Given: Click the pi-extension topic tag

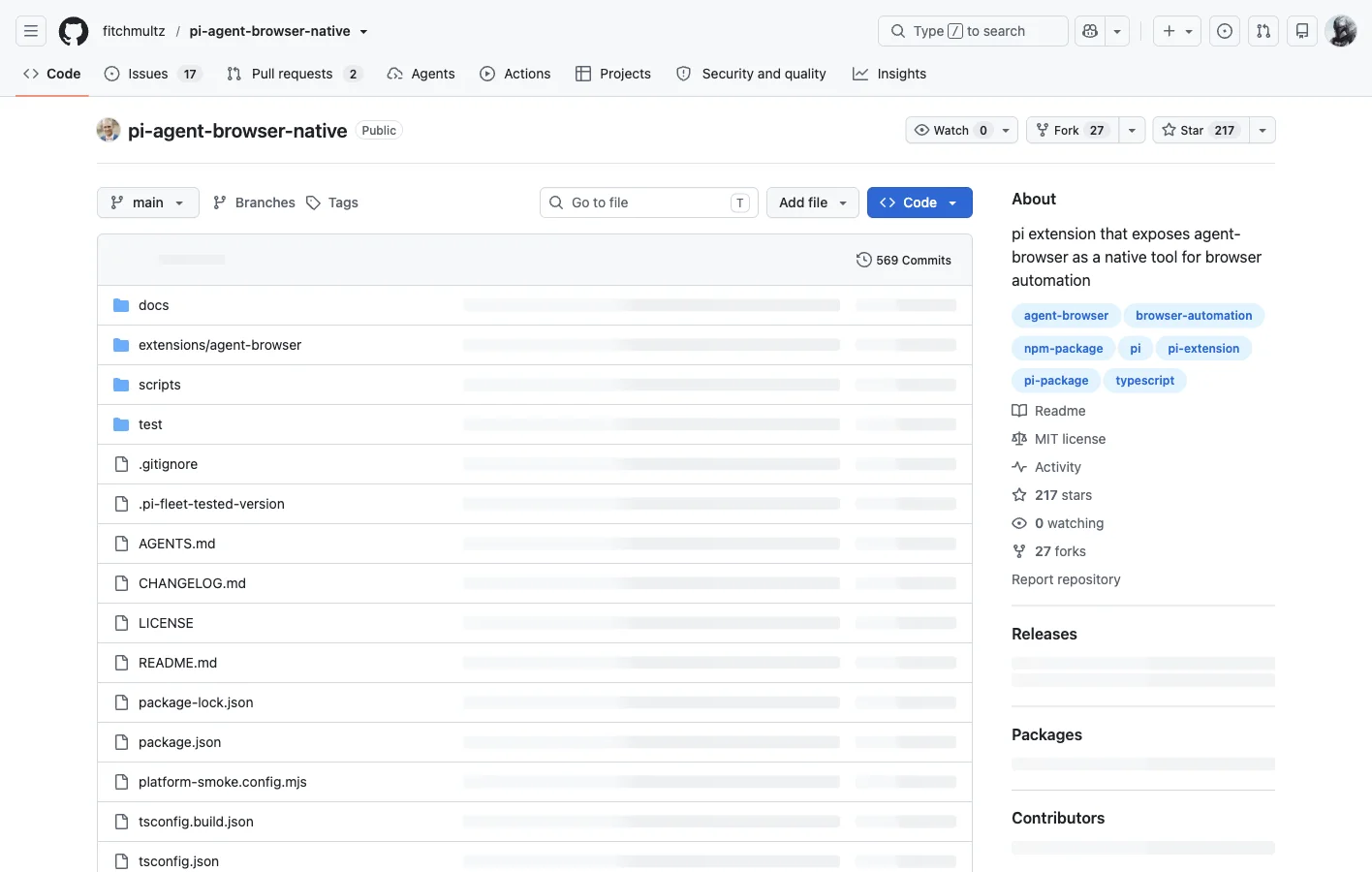Looking at the screenshot, I should coord(1203,349).
